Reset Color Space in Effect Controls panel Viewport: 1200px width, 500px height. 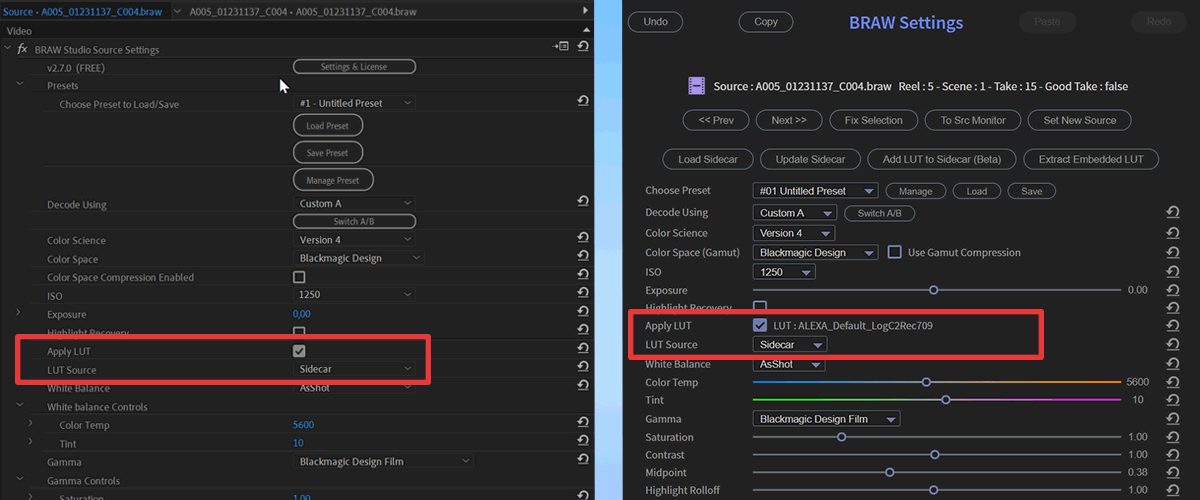tap(583, 258)
